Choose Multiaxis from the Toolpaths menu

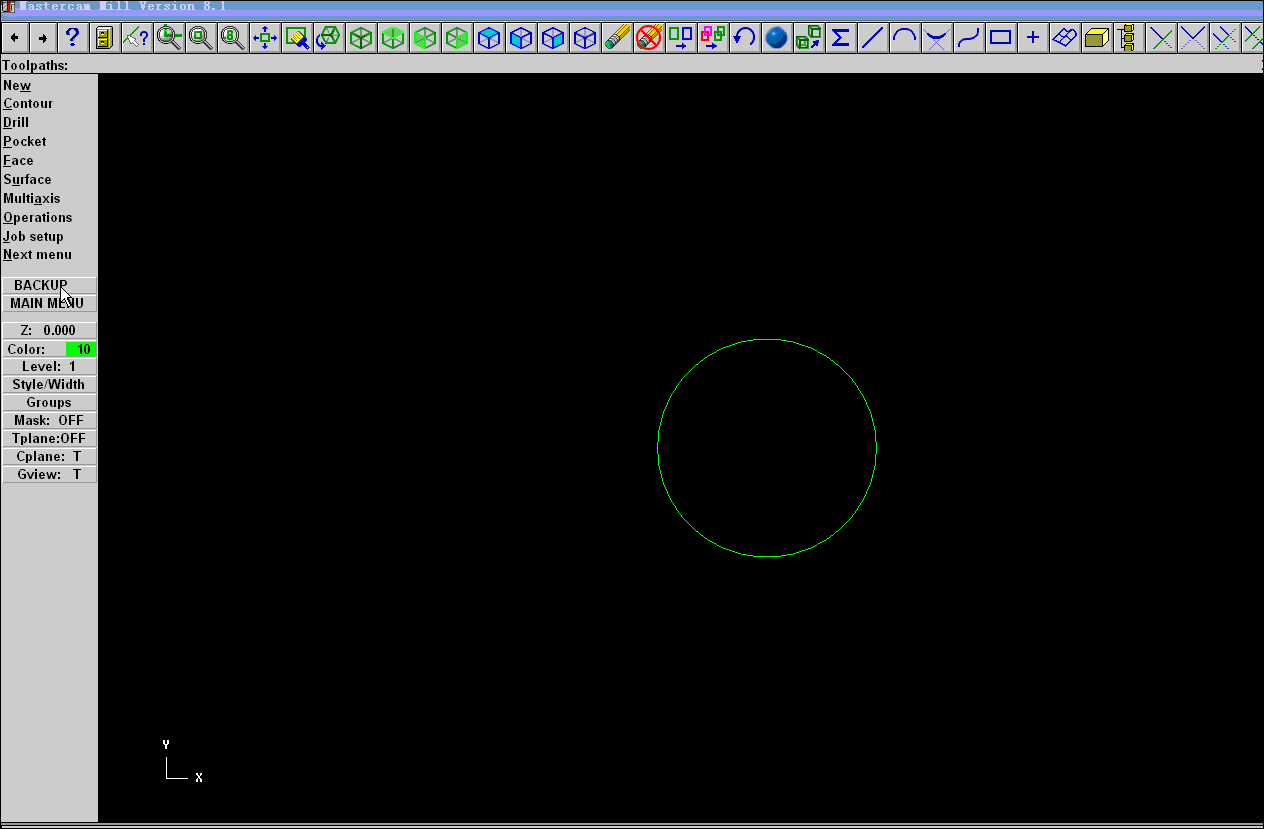(x=31, y=199)
